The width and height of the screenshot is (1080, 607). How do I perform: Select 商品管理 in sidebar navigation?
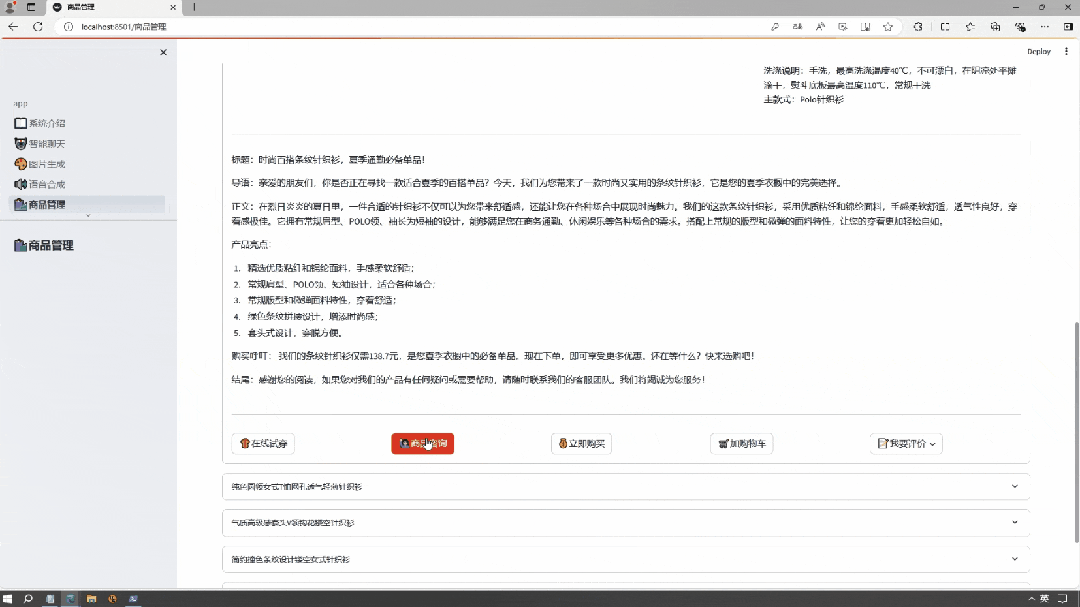(x=46, y=204)
